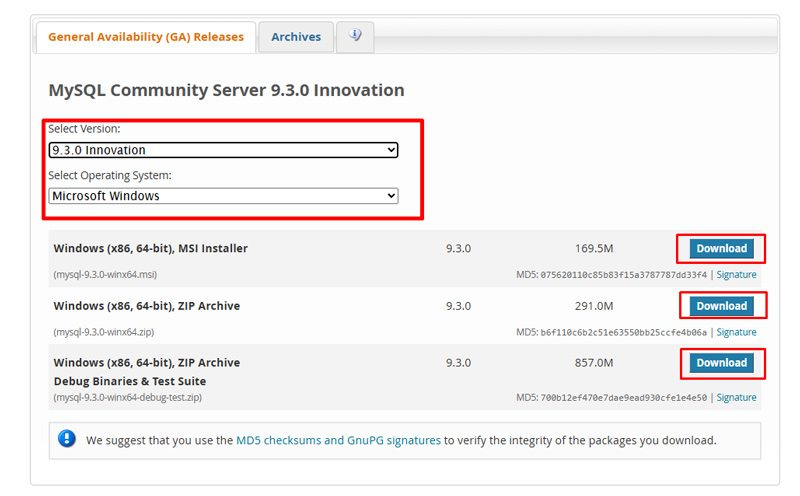Download the 291.0M ZIP Archive
Viewport: 800px width, 496px height.
721,306
